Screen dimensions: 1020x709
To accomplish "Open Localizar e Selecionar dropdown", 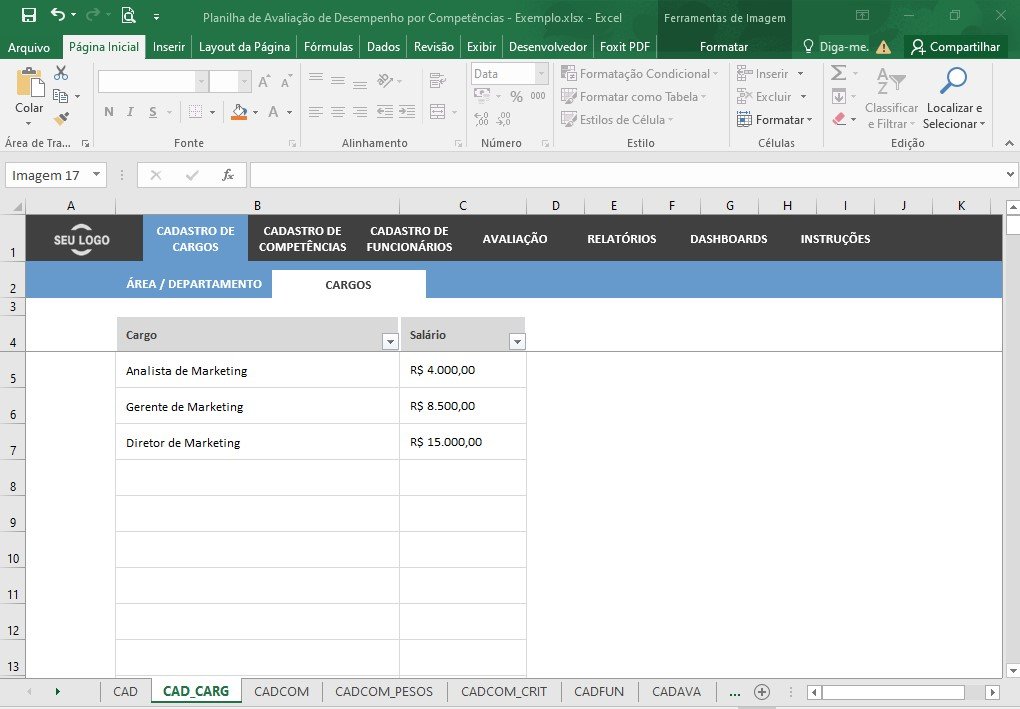I will pos(954,98).
